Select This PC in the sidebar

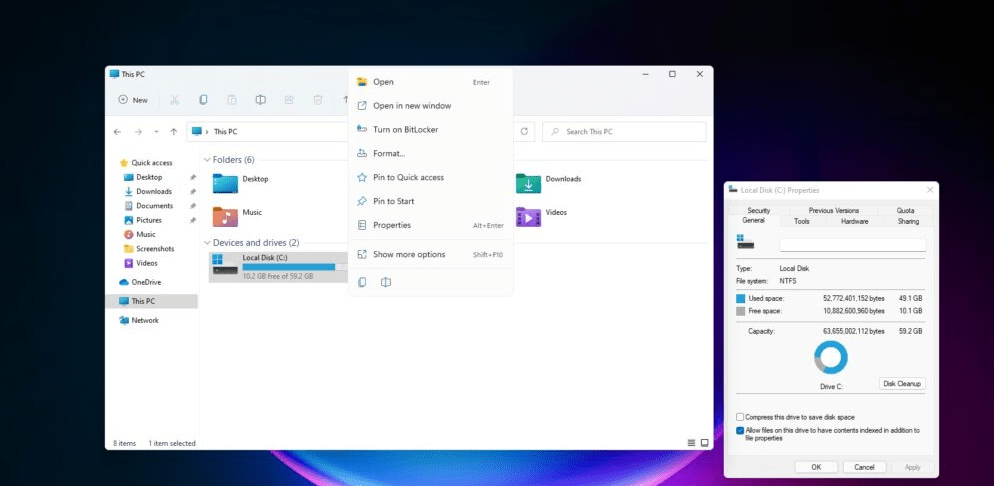pos(152,302)
